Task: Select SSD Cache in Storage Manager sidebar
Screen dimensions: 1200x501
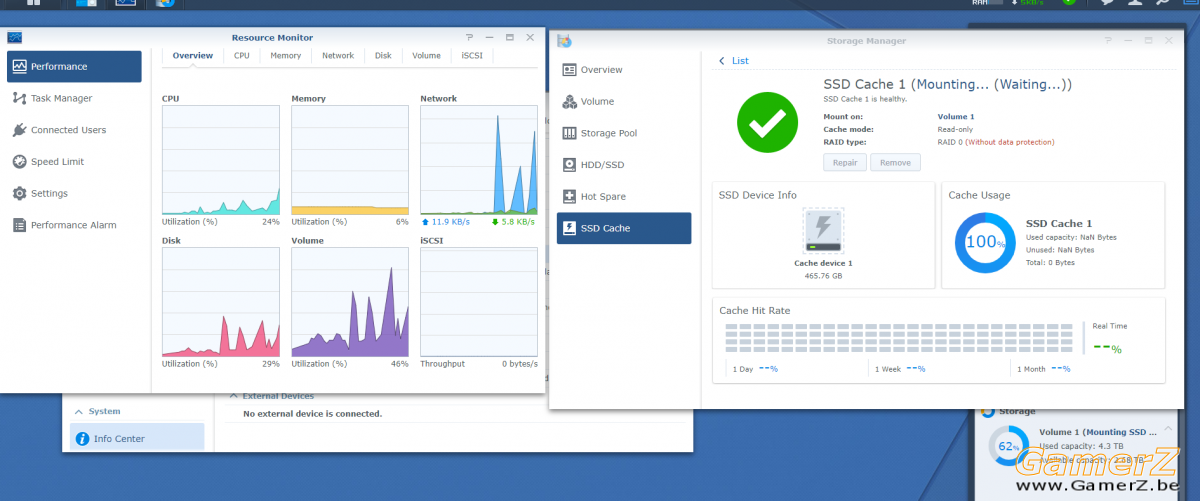Action: (x=624, y=228)
